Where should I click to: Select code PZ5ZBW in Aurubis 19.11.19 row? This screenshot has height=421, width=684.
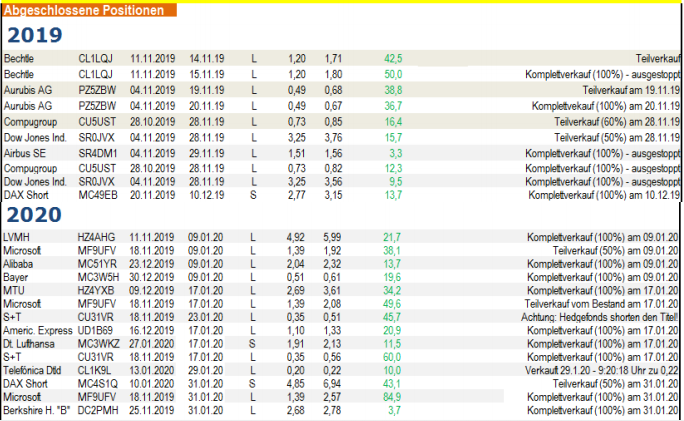(97, 90)
